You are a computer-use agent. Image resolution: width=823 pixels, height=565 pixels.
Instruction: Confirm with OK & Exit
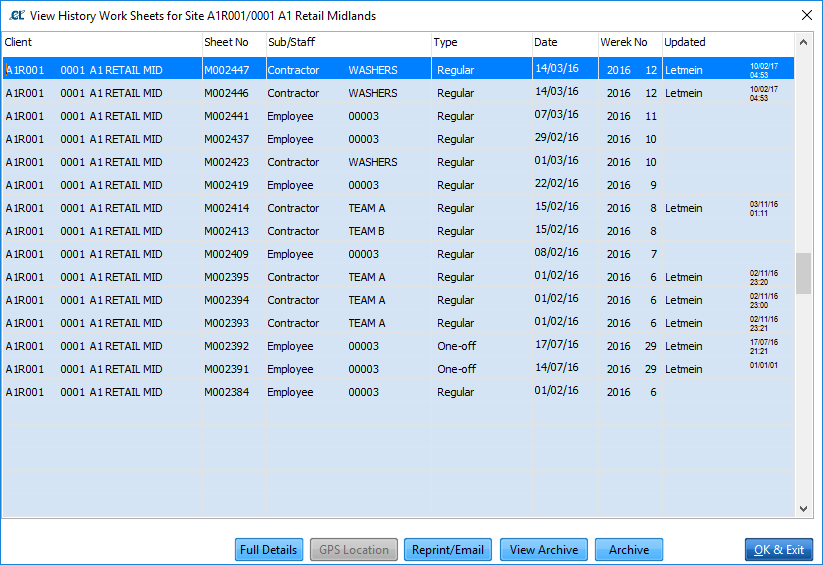779,550
